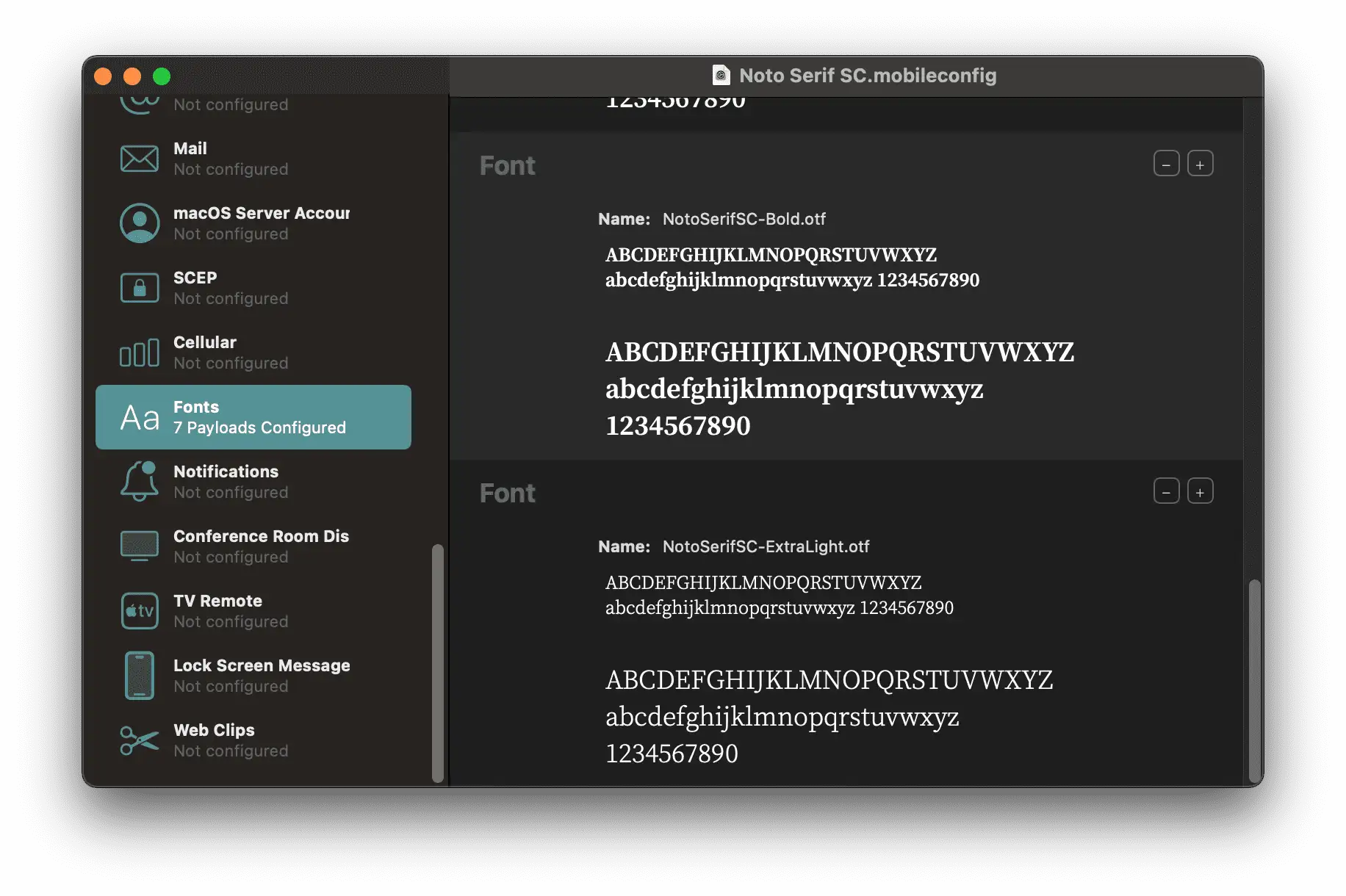This screenshot has width=1346, height=896.
Task: Select the Lock Screen Message payload
Action: click(x=253, y=676)
